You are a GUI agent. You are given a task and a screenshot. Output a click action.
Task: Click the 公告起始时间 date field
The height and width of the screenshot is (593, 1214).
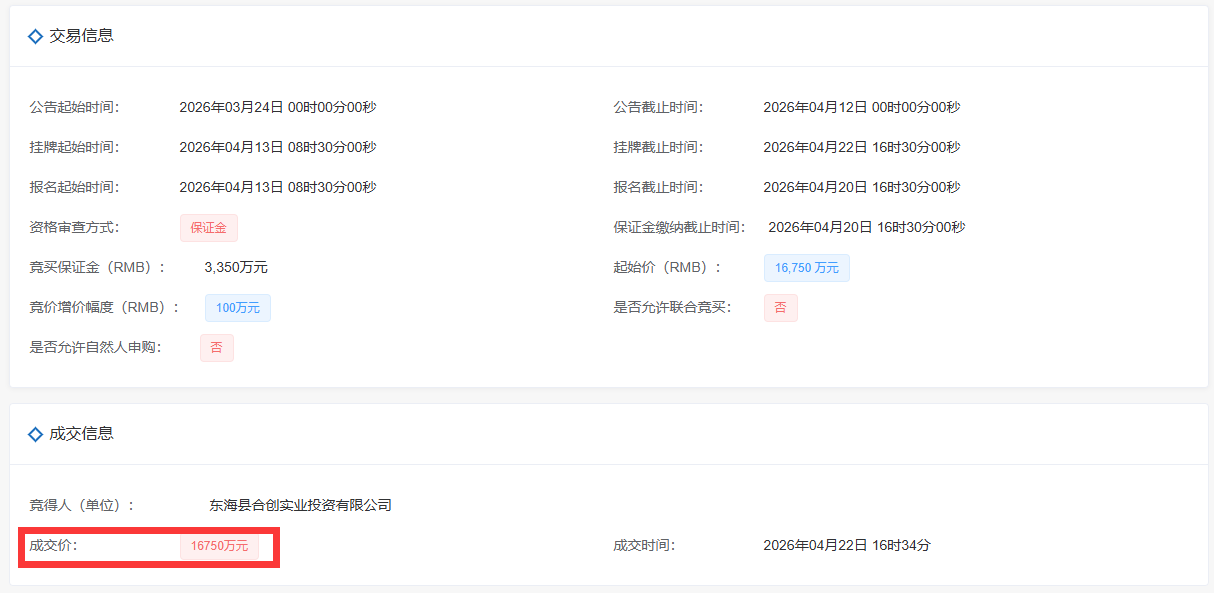tap(278, 107)
